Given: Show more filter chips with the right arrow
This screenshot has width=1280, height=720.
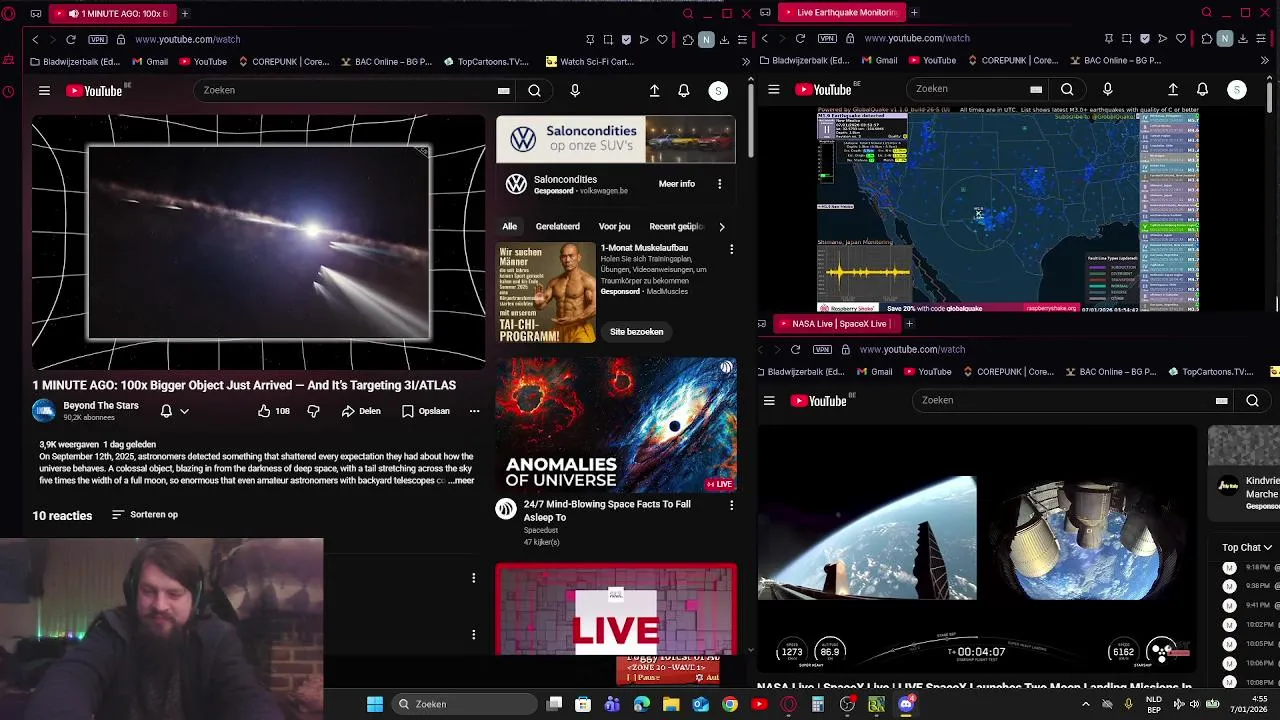Looking at the screenshot, I should [722, 227].
